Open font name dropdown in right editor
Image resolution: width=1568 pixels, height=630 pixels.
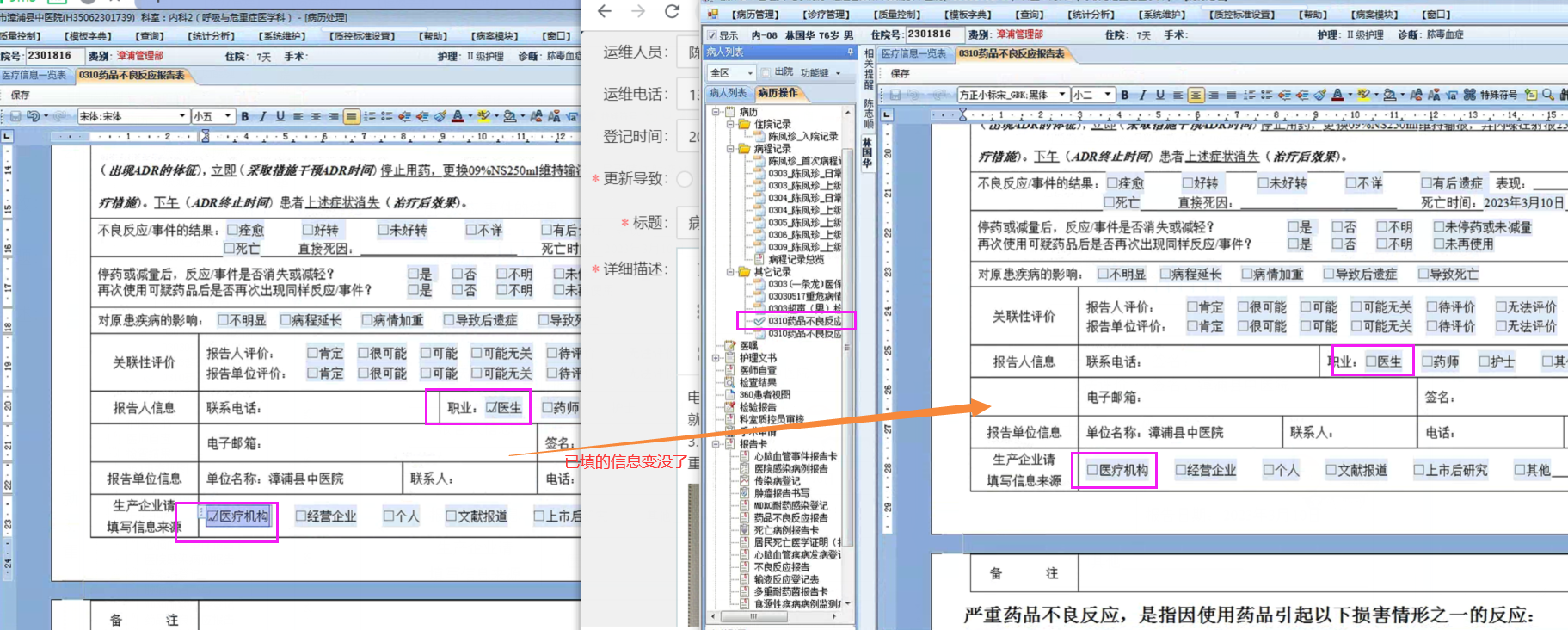1062,95
